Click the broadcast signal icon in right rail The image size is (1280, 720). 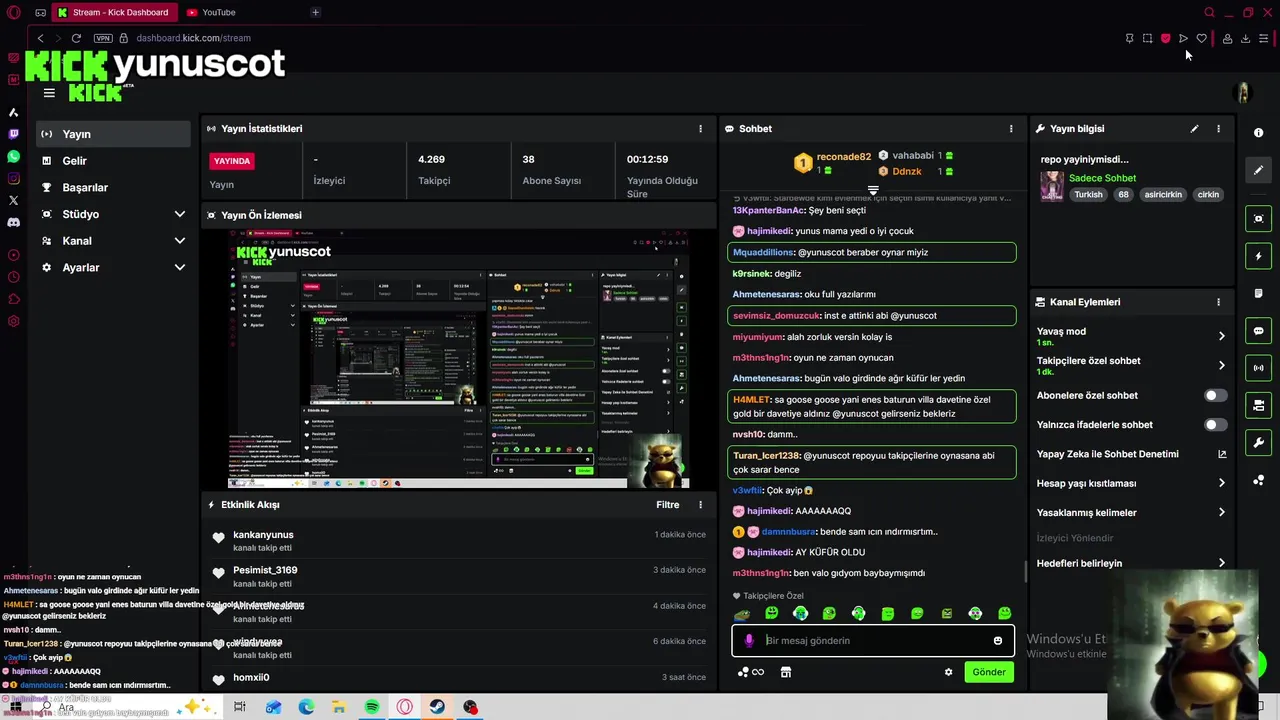pos(1258,368)
